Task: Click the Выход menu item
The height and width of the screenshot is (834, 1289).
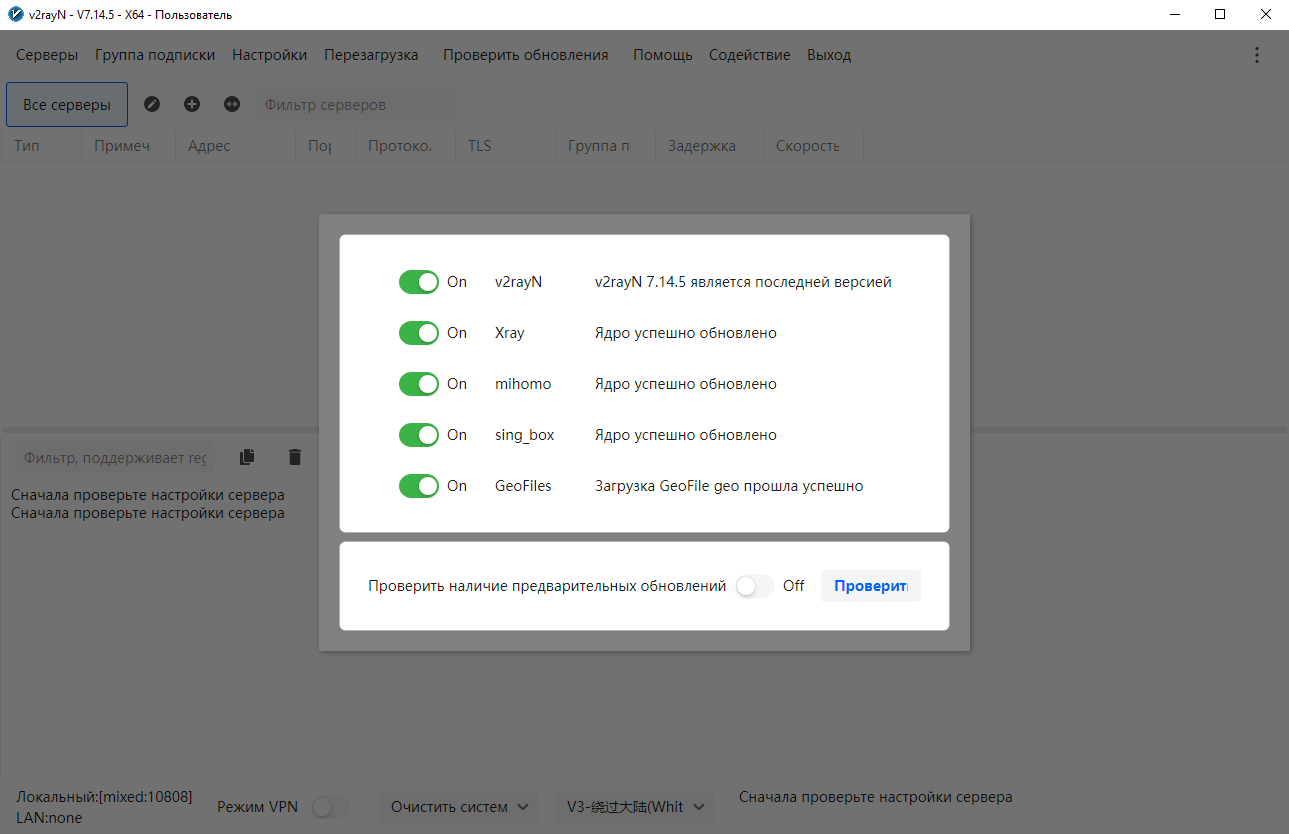Action: pyautogui.click(x=829, y=55)
